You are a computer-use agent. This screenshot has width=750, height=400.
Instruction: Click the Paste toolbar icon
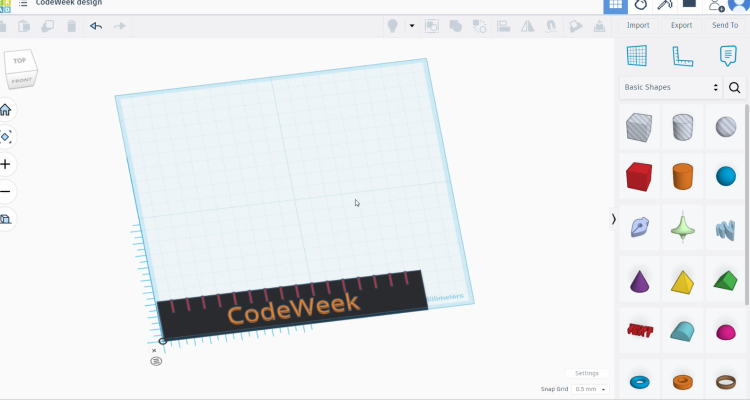tap(24, 26)
